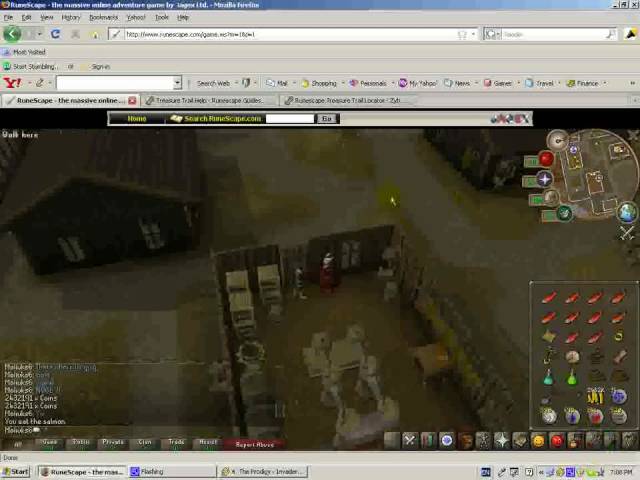Expand the Yahoo Mail dropdown arrow
640x480 pixels.
[x=294, y=83]
